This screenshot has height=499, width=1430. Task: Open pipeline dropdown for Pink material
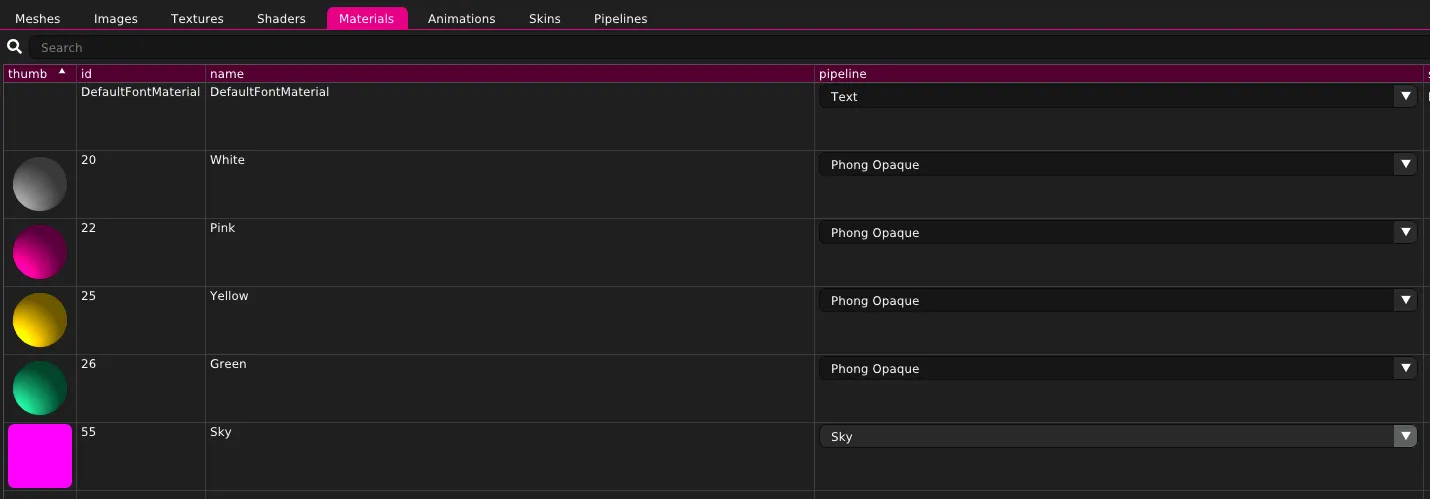point(1118,233)
